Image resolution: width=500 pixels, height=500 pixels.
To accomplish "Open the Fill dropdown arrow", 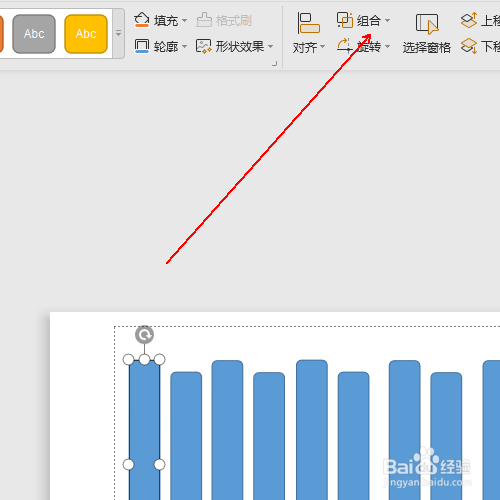I will (x=184, y=21).
